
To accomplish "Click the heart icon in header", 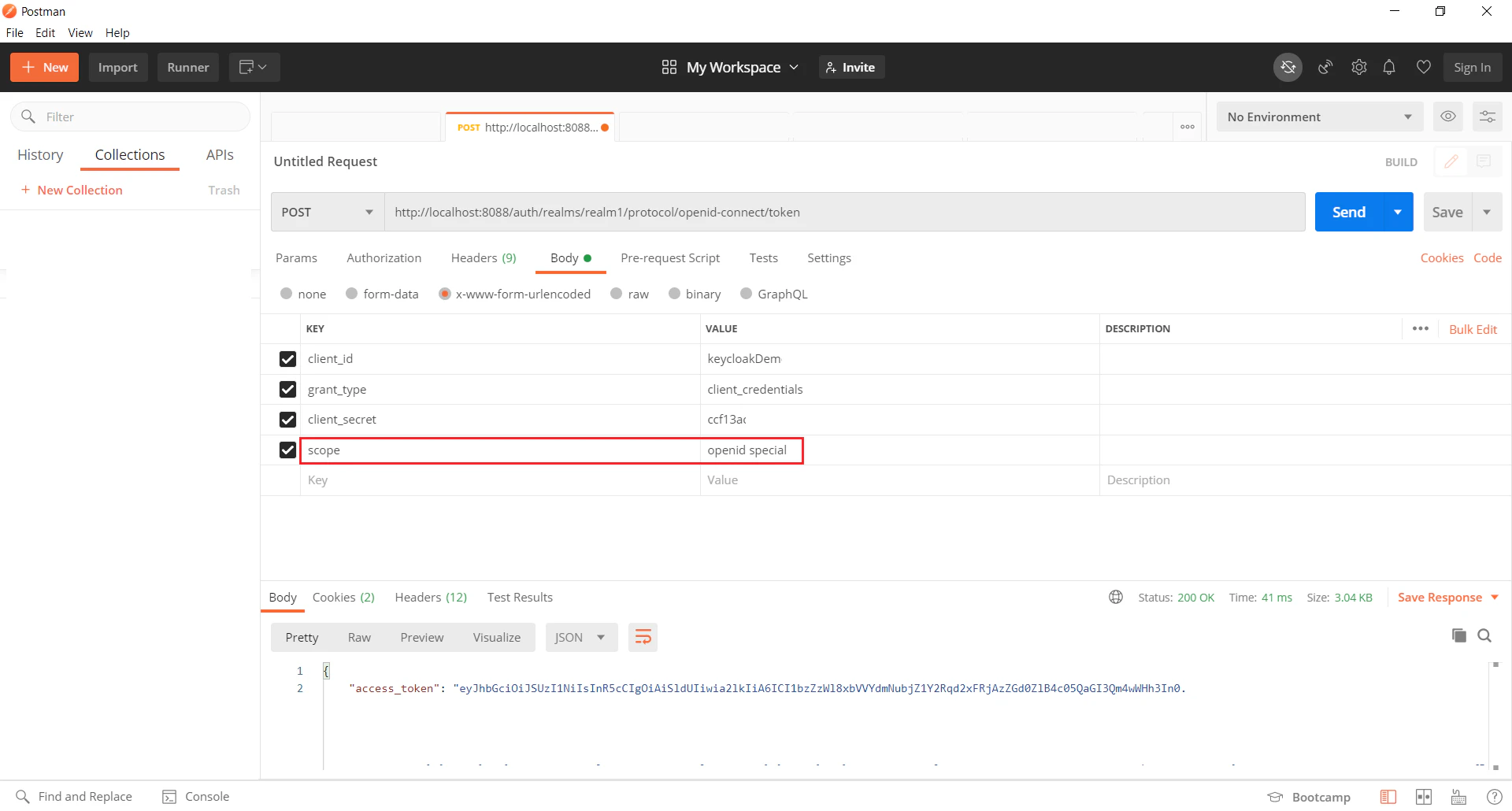I will pyautogui.click(x=1423, y=68).
